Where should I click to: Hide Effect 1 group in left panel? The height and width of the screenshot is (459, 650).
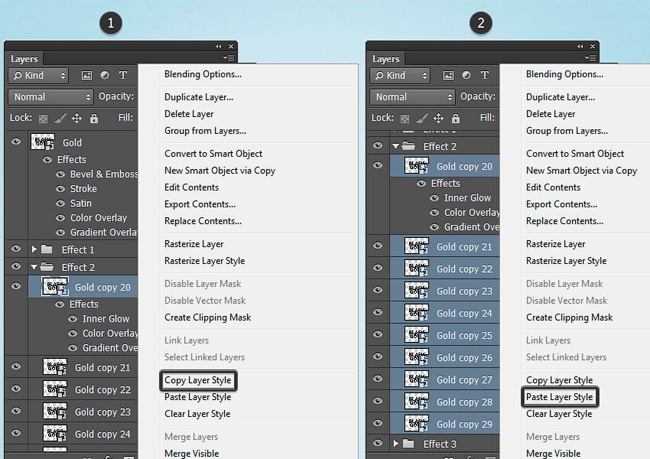coord(16,249)
